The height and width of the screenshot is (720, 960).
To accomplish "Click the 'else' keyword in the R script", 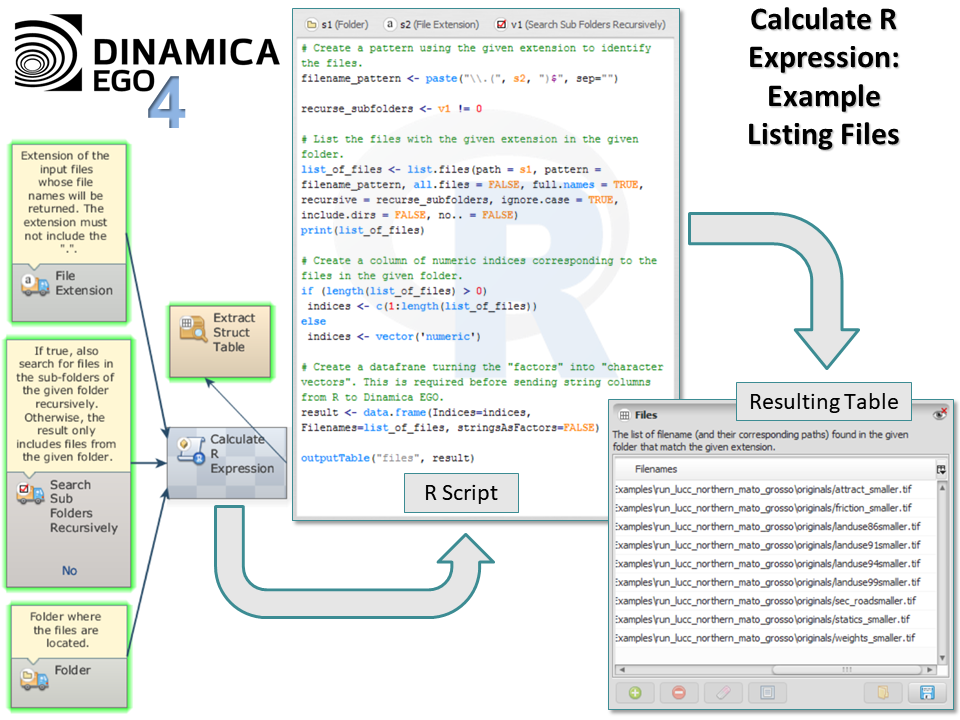I will 313,321.
